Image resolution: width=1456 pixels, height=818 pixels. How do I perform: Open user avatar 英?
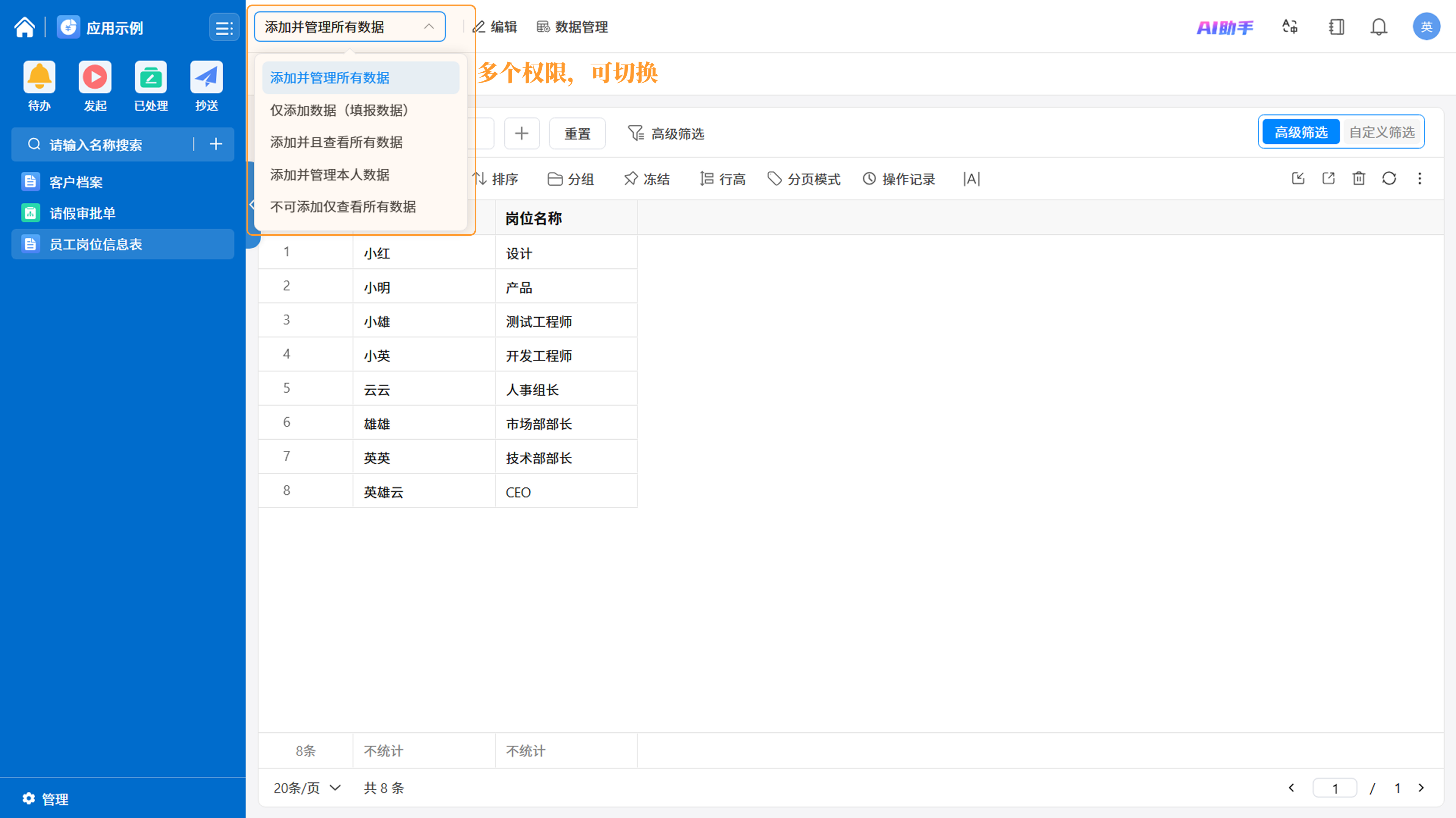pos(1426,27)
